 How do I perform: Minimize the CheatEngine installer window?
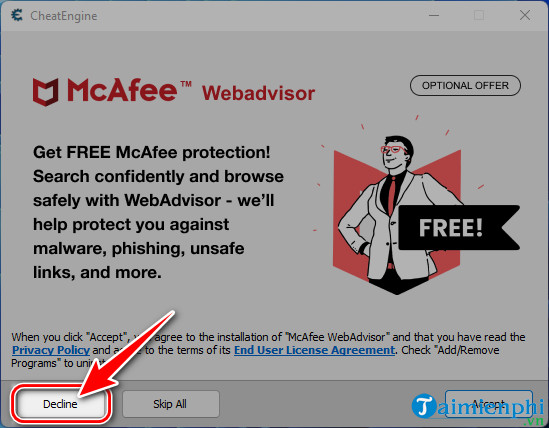click(434, 15)
